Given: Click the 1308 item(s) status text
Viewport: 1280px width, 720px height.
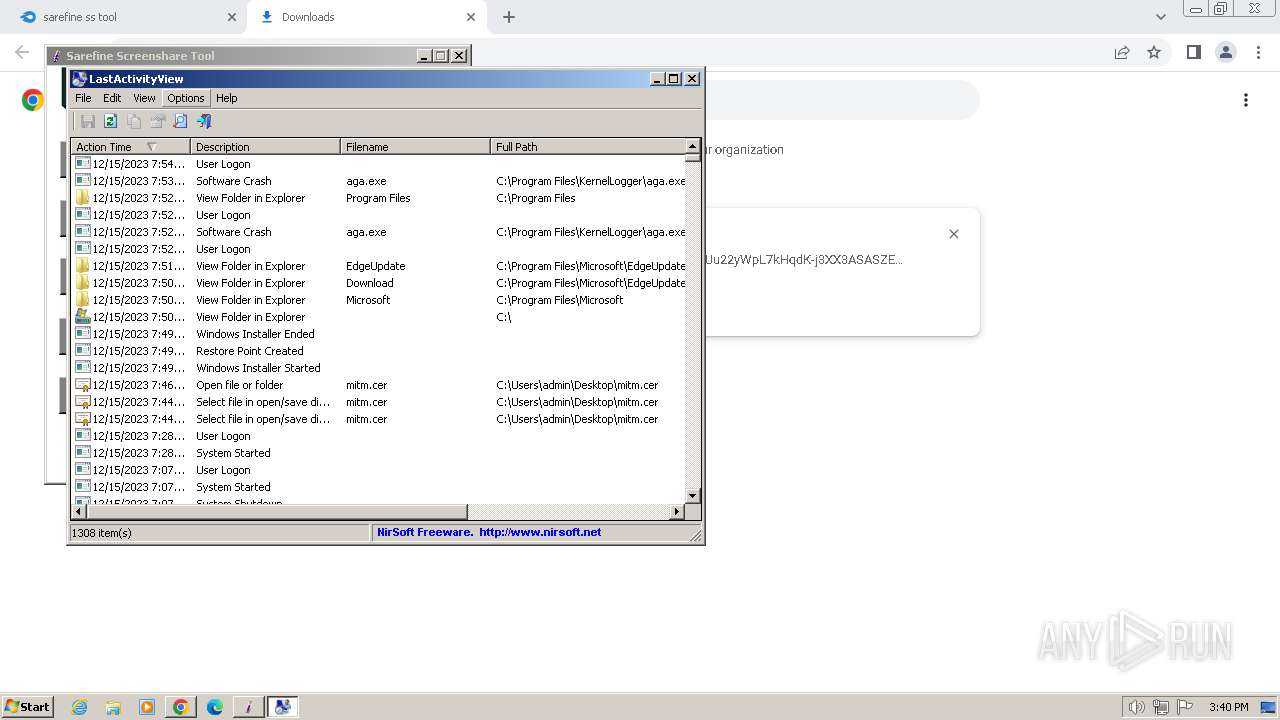Looking at the screenshot, I should 102,533.
